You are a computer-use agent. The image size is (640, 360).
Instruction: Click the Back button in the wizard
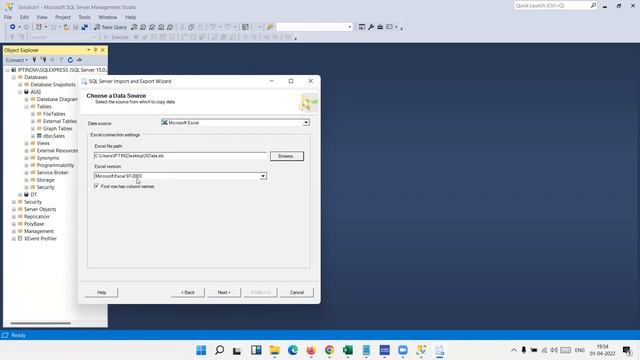point(188,292)
